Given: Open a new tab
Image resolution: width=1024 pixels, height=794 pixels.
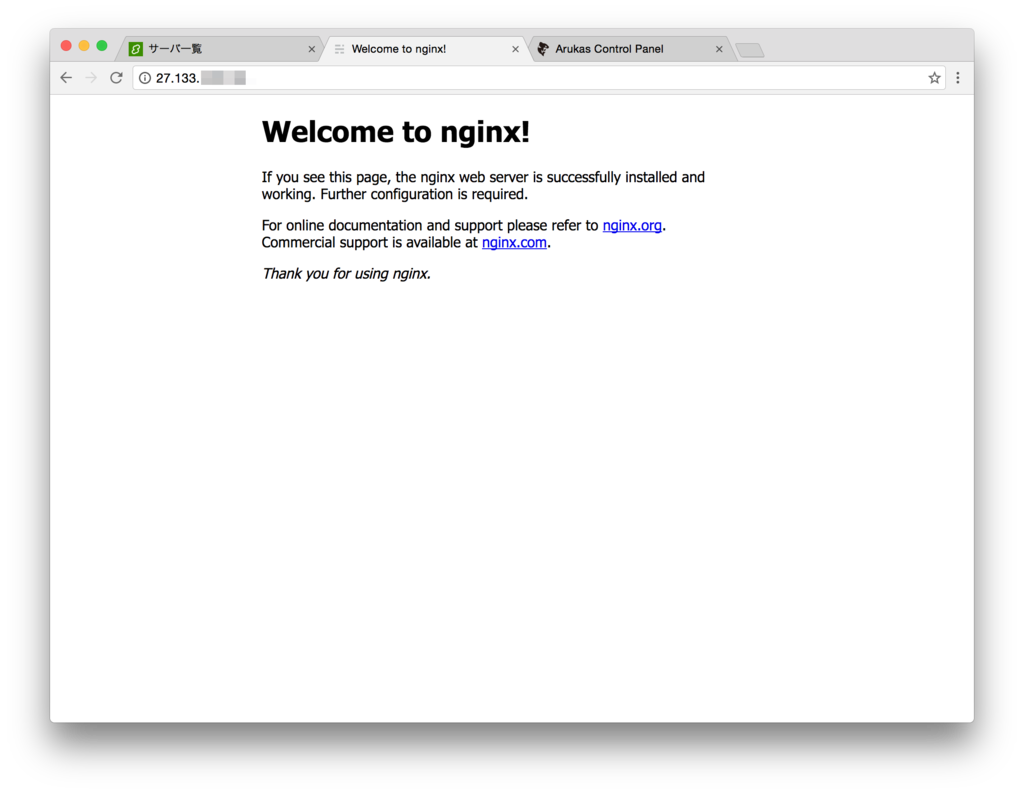Looking at the screenshot, I should tap(750, 50).
